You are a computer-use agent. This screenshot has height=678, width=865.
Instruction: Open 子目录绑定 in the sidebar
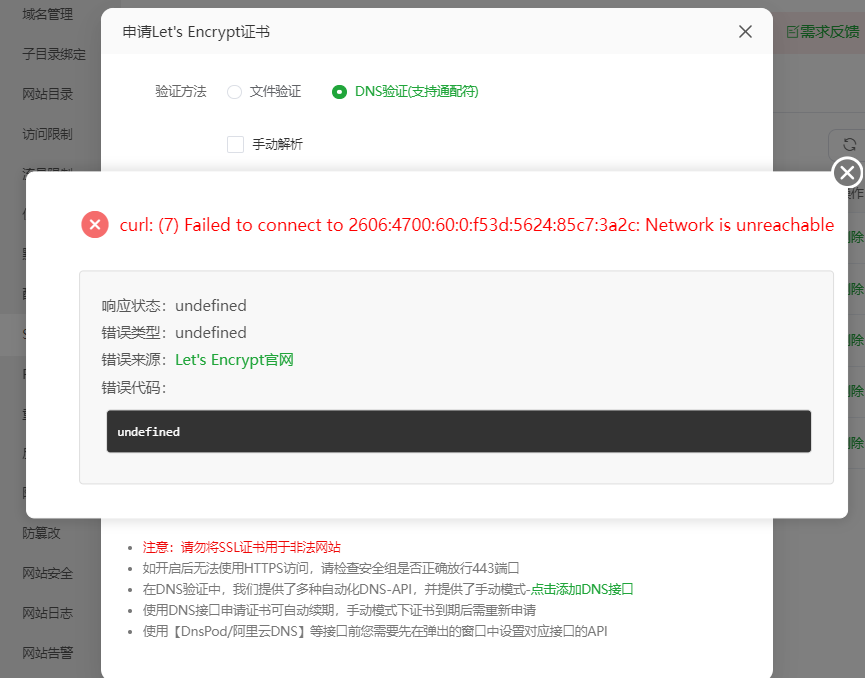[54, 54]
